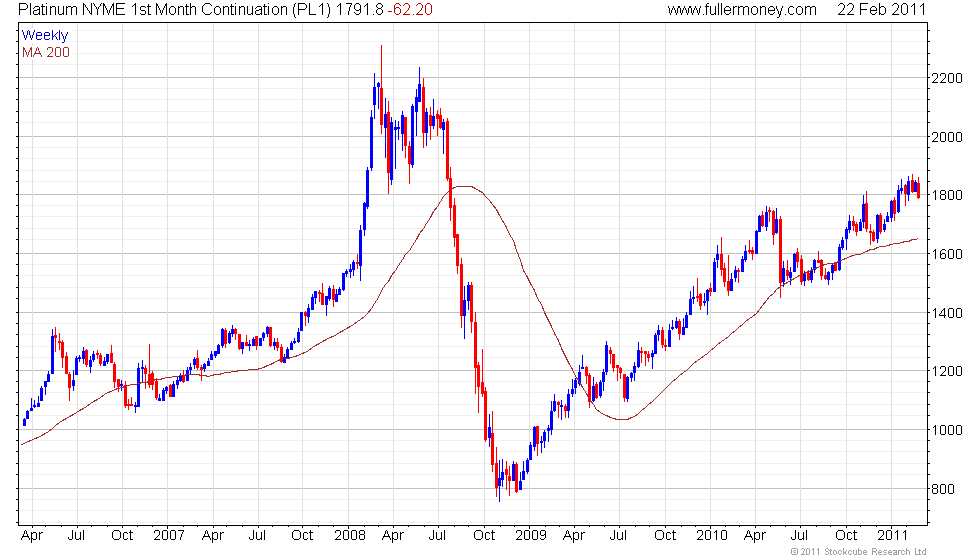Click the 1600 price axis label

tap(946, 254)
